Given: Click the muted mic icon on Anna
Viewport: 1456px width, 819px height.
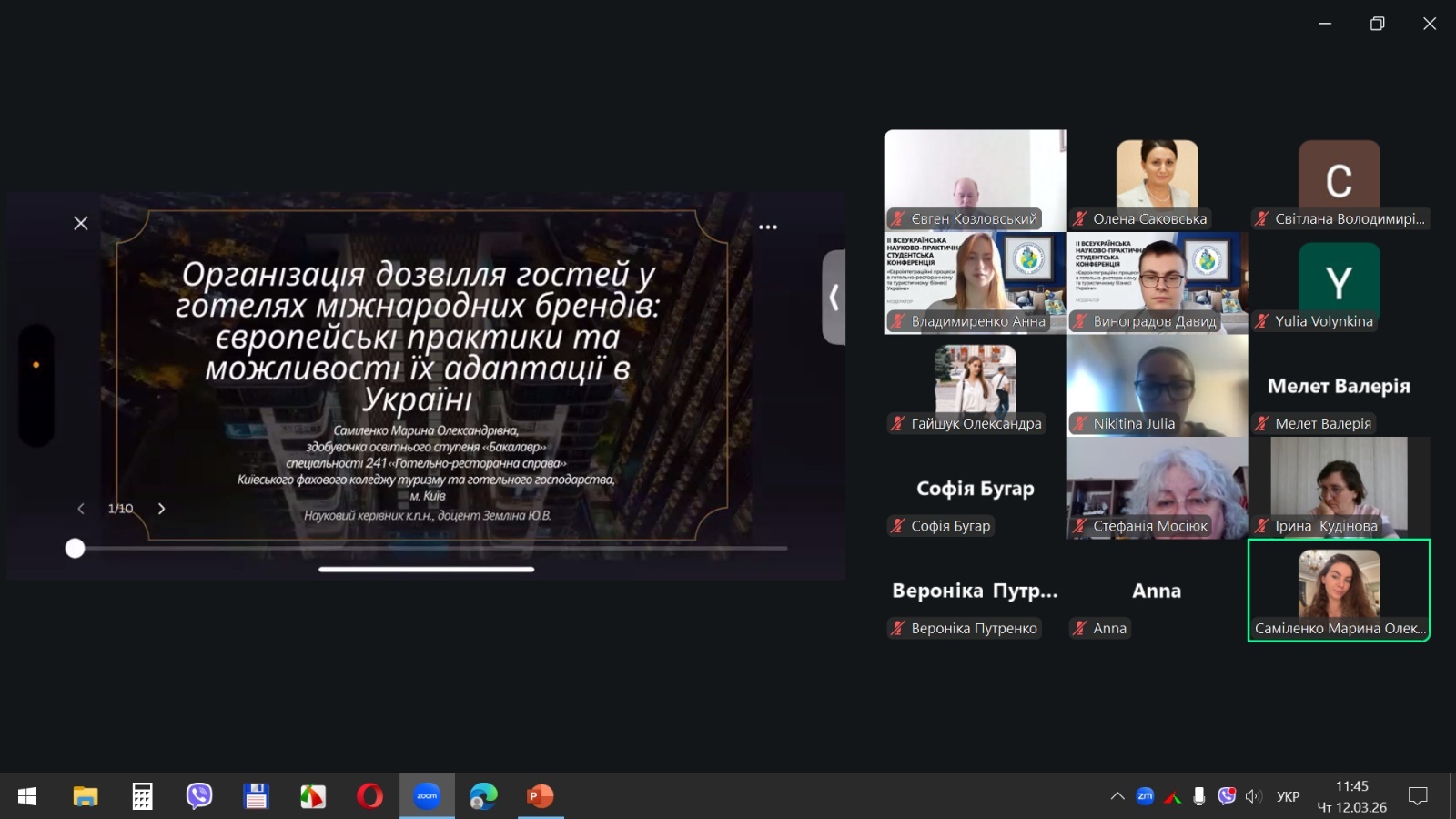Looking at the screenshot, I should pyautogui.click(x=1080, y=628).
